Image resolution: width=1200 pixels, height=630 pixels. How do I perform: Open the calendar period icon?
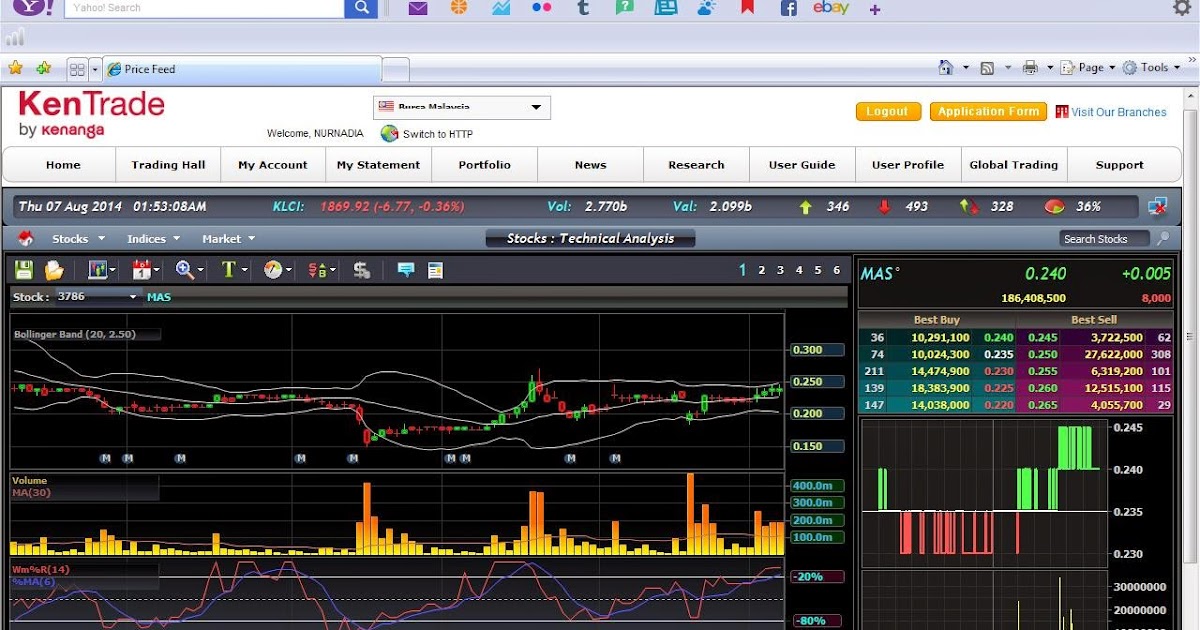pyautogui.click(x=141, y=270)
